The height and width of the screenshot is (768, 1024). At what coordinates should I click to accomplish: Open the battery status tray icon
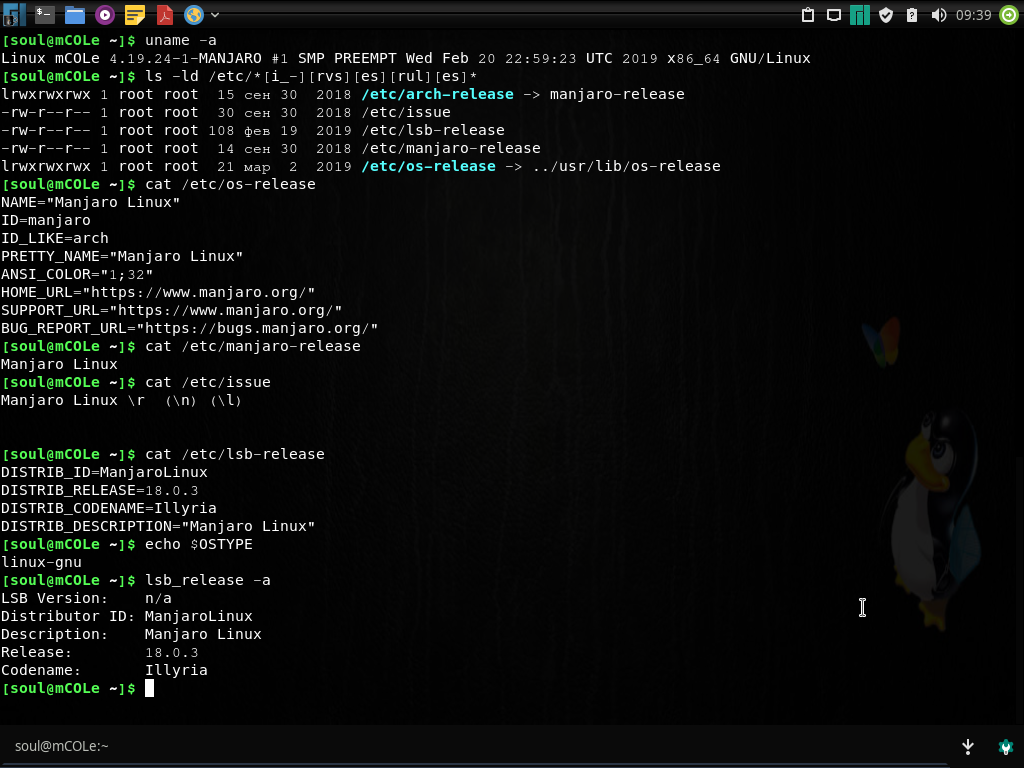pos(912,15)
